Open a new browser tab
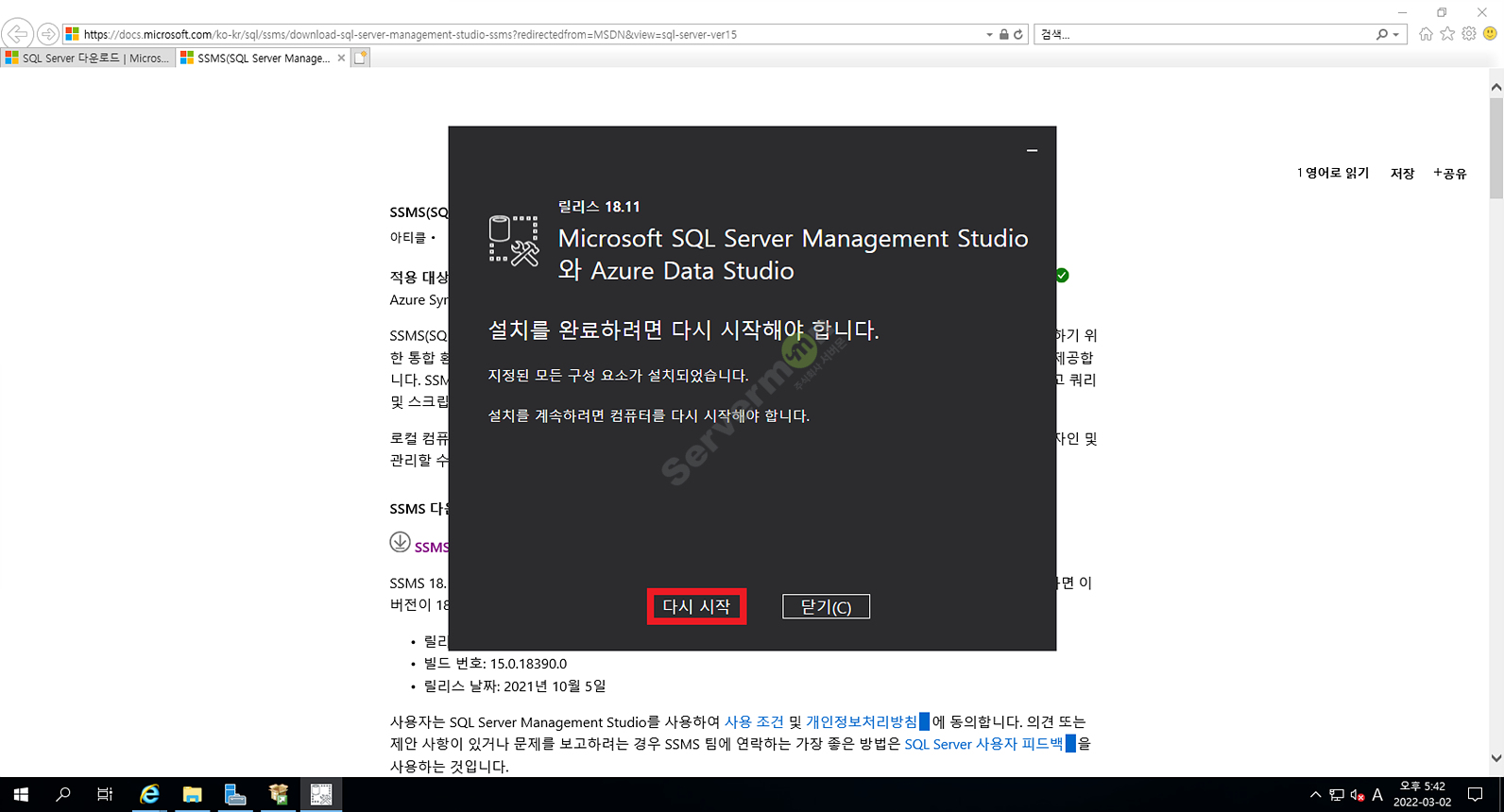 (360, 58)
